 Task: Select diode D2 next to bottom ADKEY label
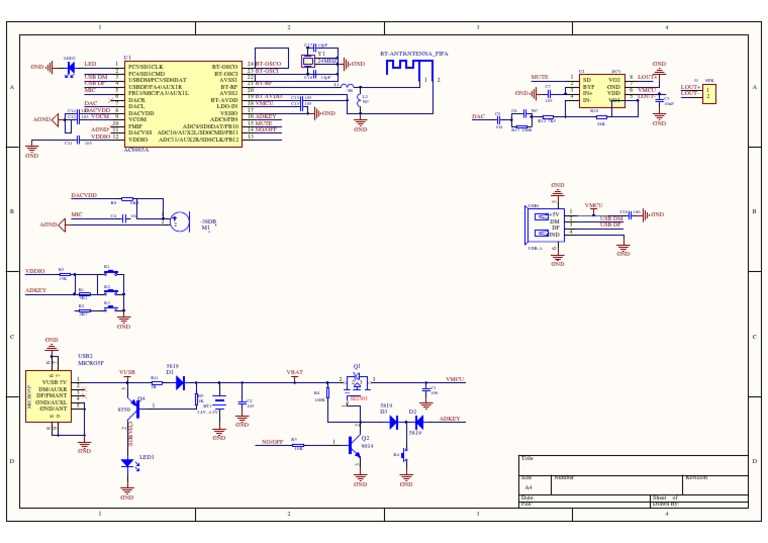(x=419, y=422)
